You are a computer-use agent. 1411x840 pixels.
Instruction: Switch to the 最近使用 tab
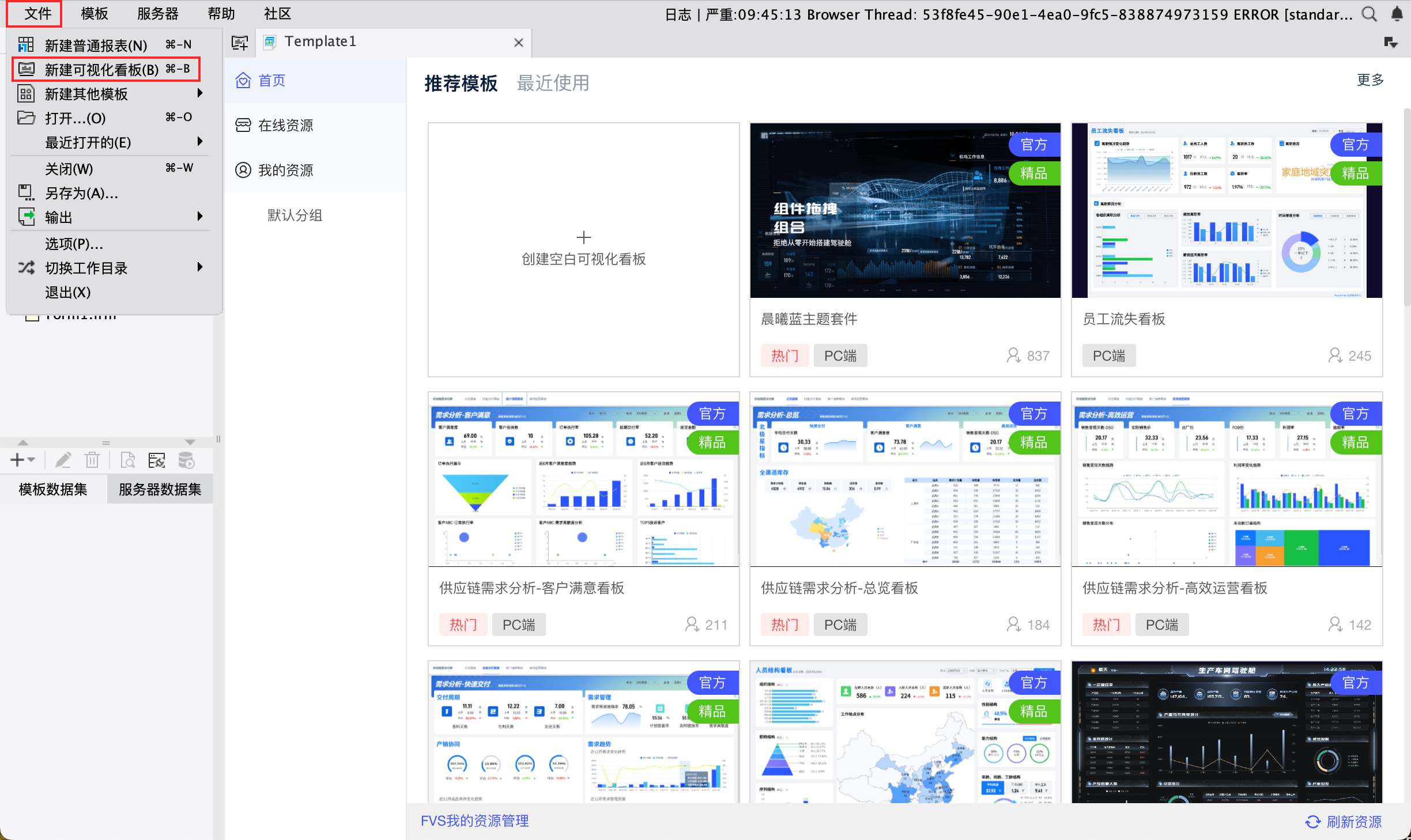point(552,84)
